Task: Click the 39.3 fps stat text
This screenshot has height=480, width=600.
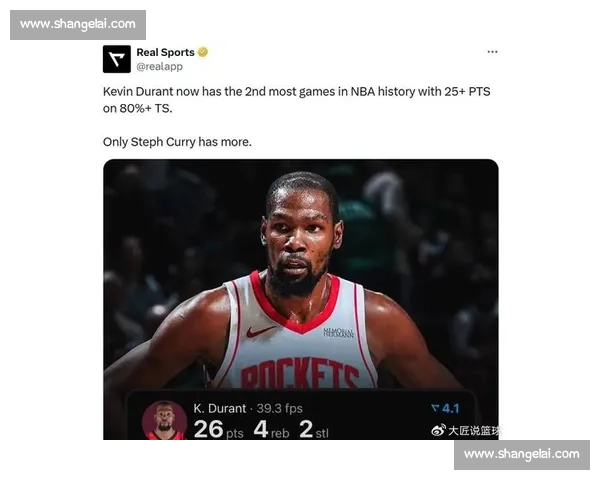Action: point(279,408)
